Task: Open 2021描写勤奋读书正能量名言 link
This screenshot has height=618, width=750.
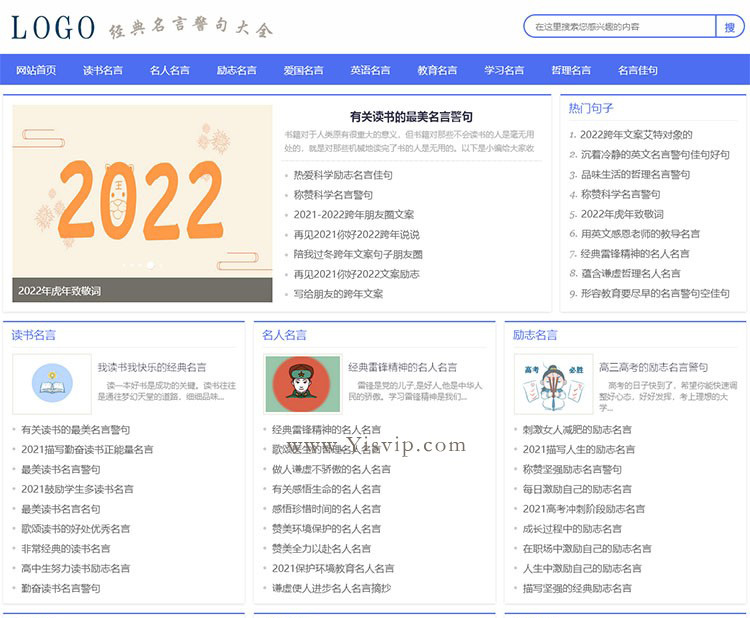Action: pos(87,450)
